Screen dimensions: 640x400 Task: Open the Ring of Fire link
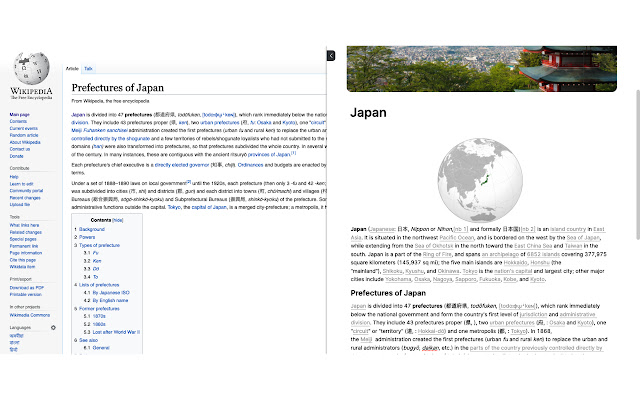437,254
